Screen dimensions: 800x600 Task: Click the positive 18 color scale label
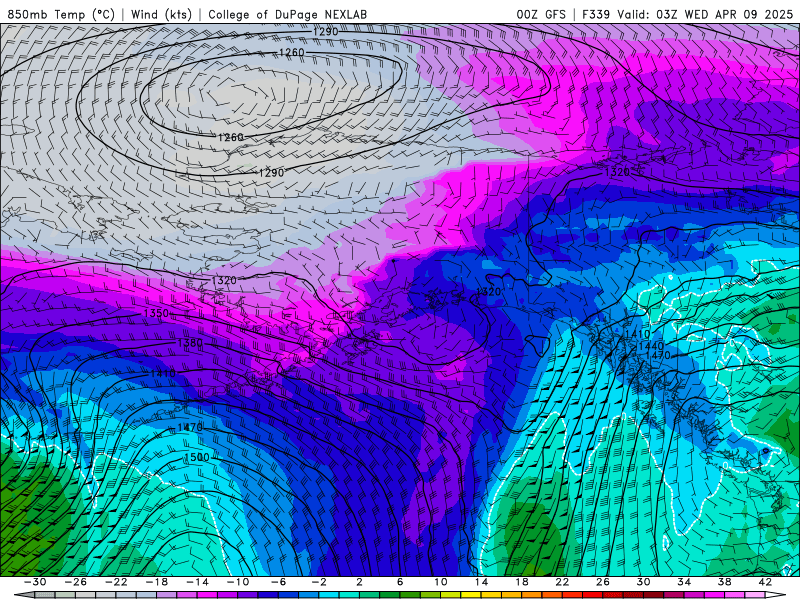tap(521, 582)
